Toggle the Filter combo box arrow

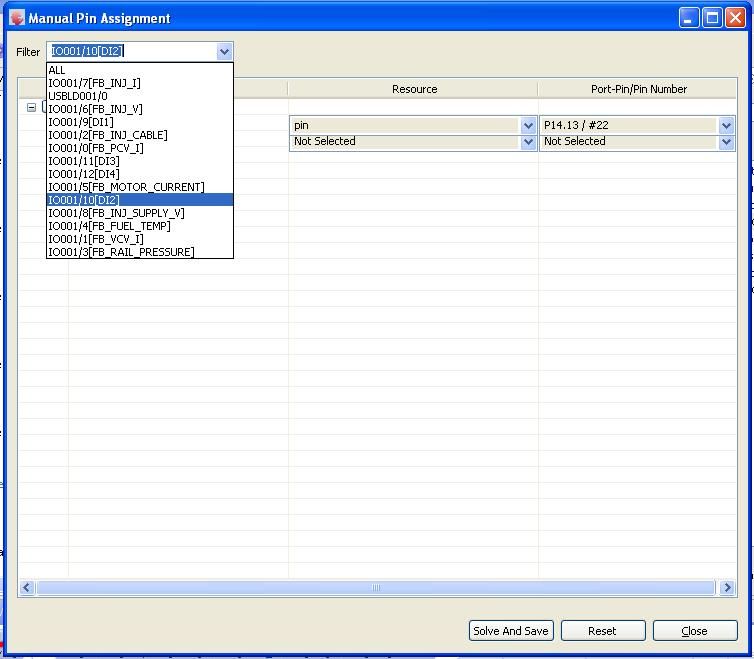point(224,51)
